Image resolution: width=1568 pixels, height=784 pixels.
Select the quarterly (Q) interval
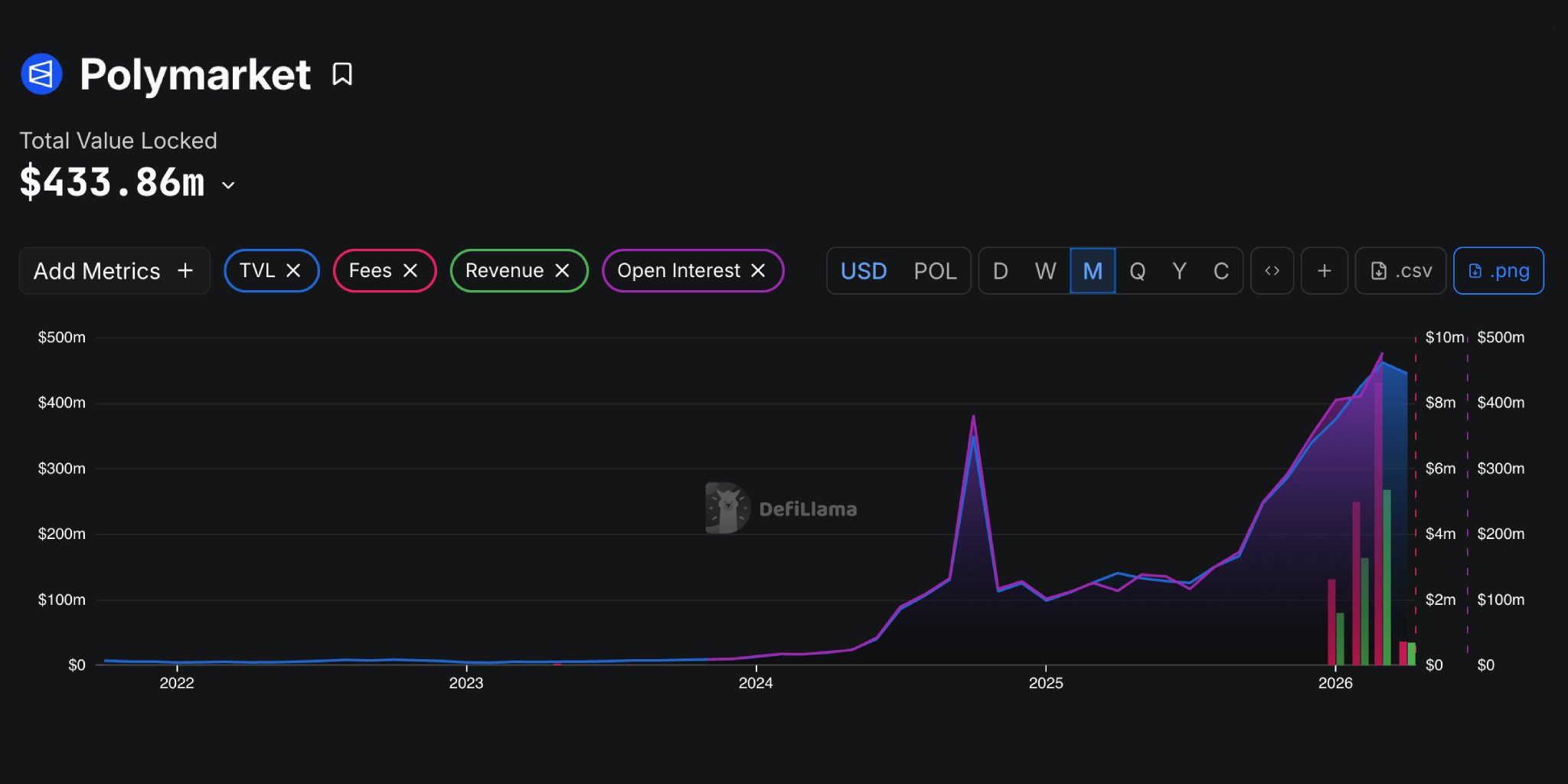[1137, 271]
